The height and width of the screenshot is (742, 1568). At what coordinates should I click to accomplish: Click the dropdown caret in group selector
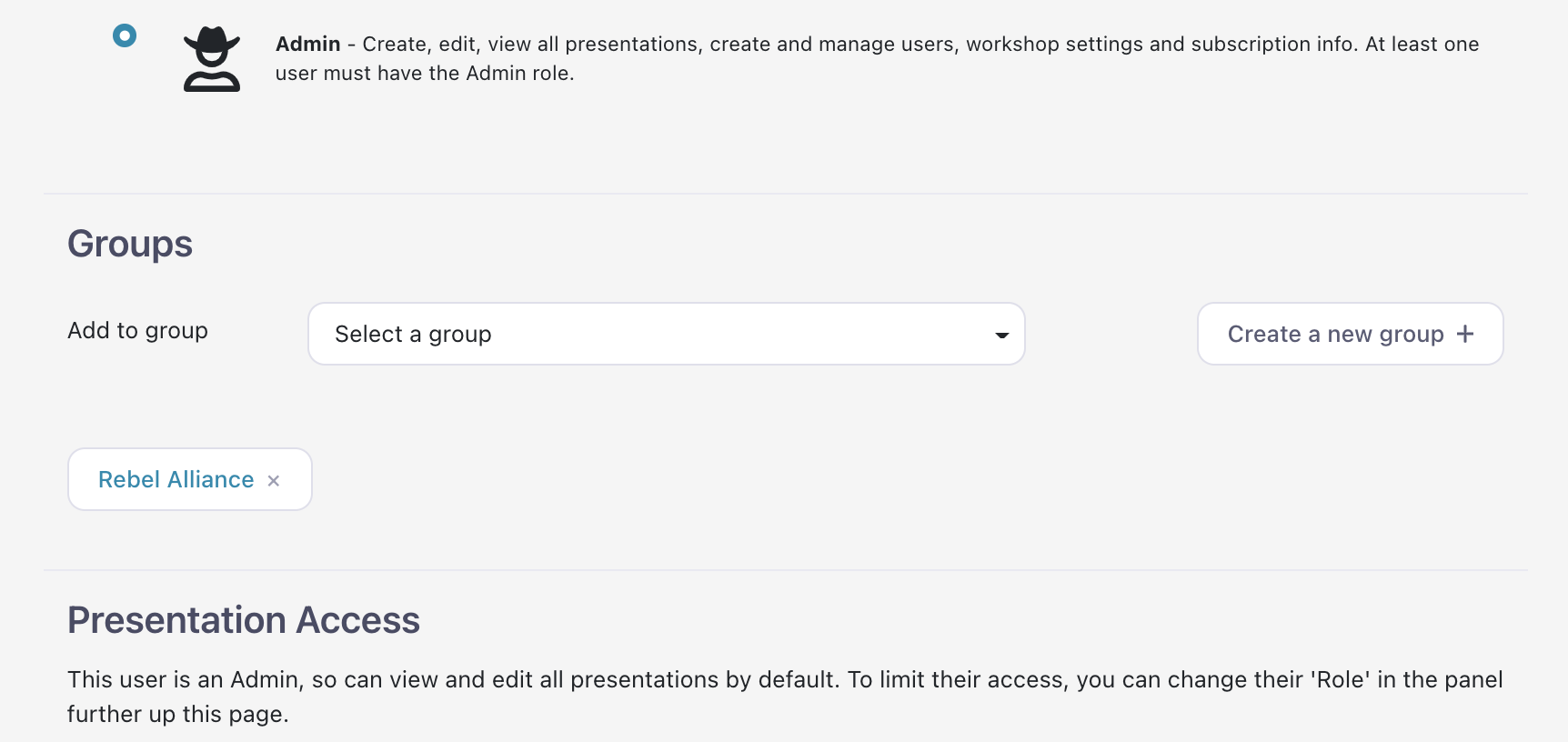tap(1001, 335)
